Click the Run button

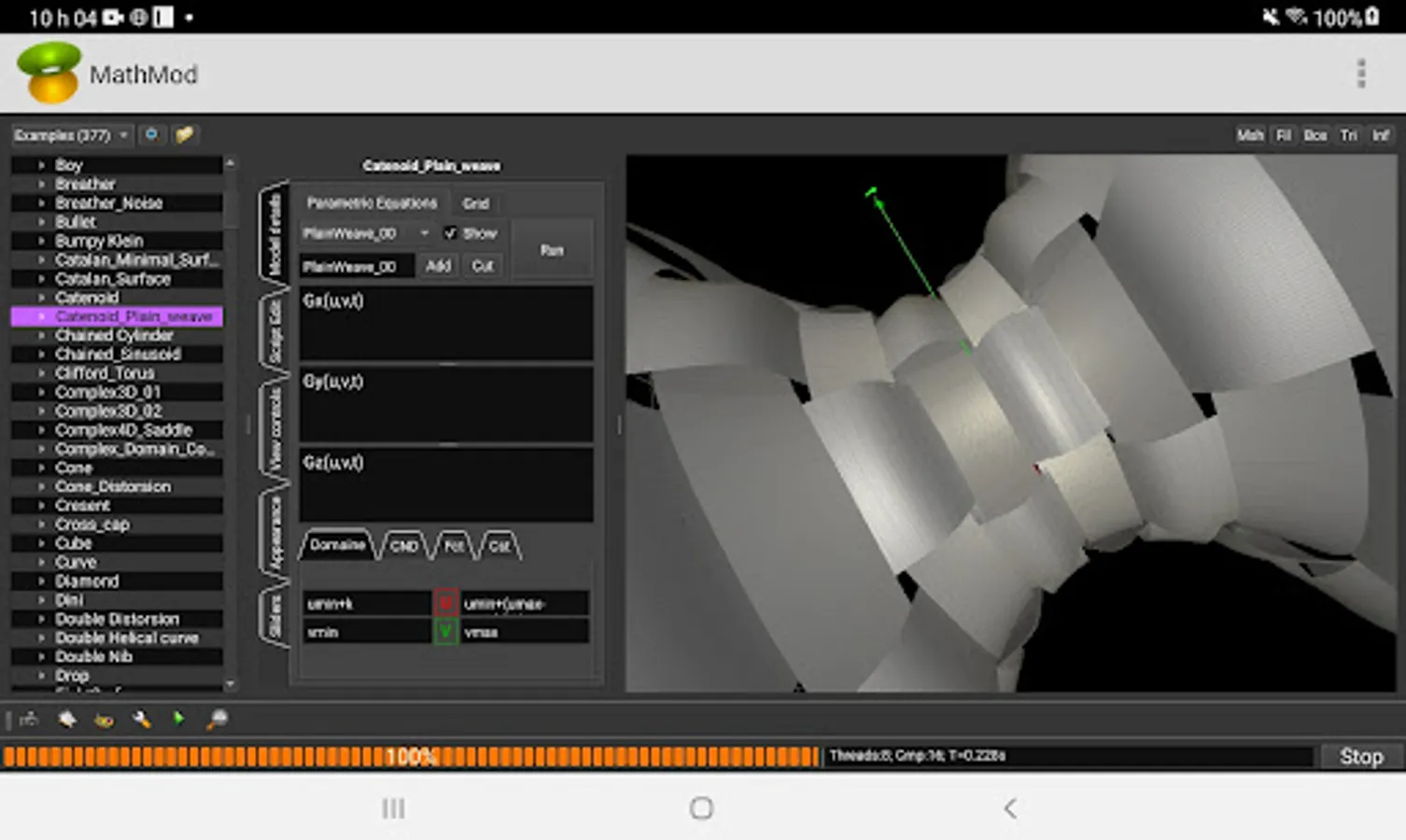click(552, 250)
